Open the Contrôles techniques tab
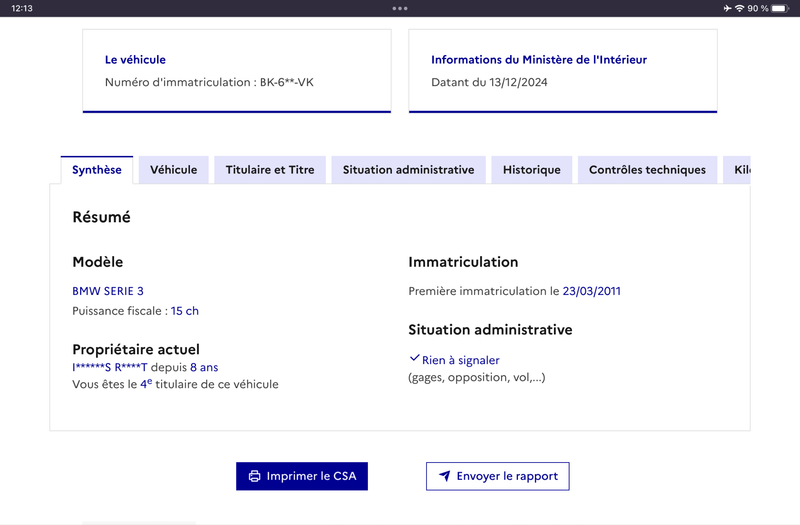This screenshot has width=800, height=525. pos(647,170)
